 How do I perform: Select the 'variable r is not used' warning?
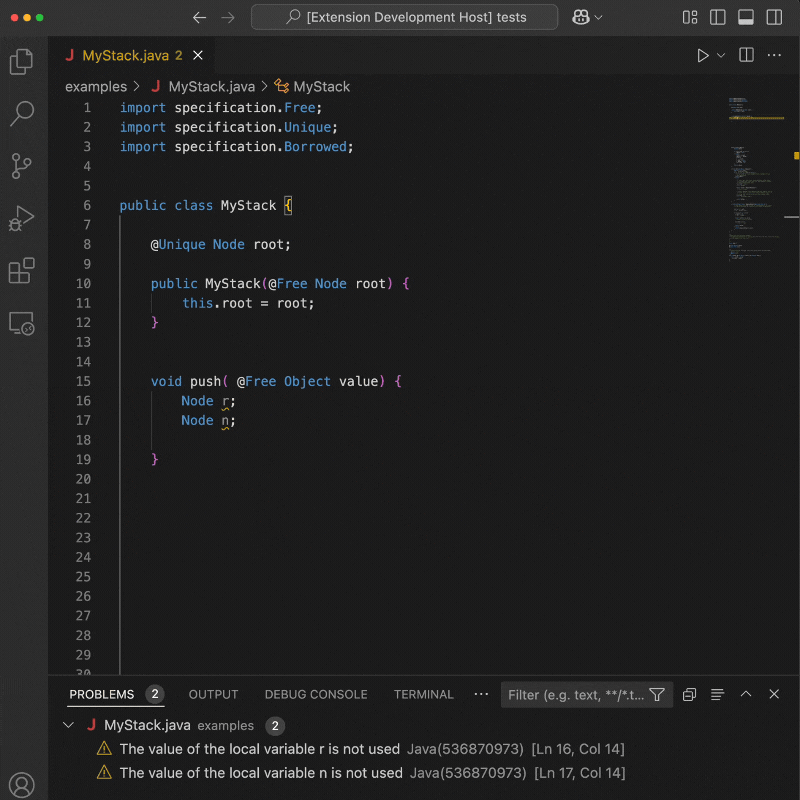[360, 749]
